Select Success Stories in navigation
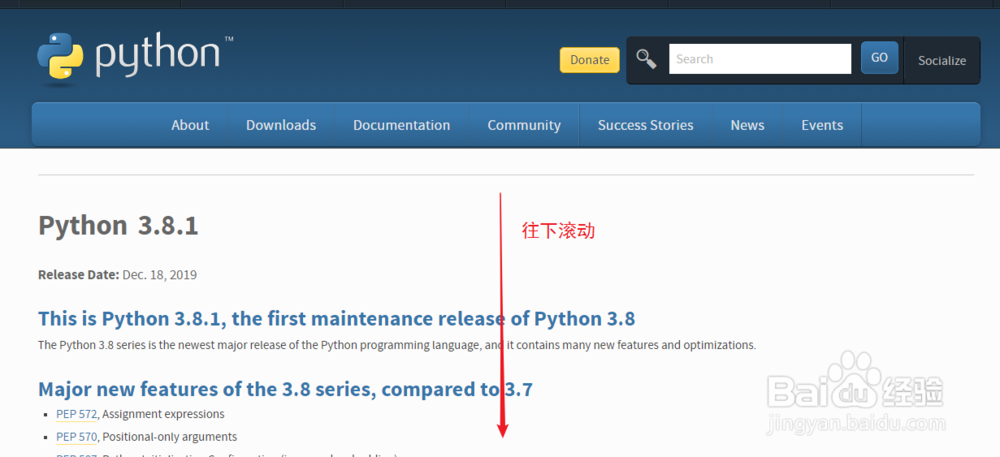The image size is (1000, 457). [x=645, y=125]
